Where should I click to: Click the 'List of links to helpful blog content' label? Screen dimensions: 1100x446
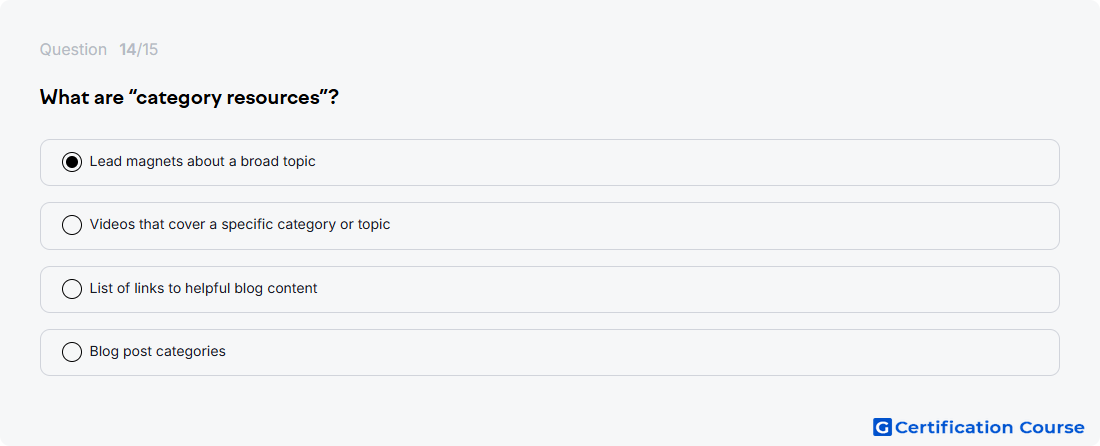203,289
